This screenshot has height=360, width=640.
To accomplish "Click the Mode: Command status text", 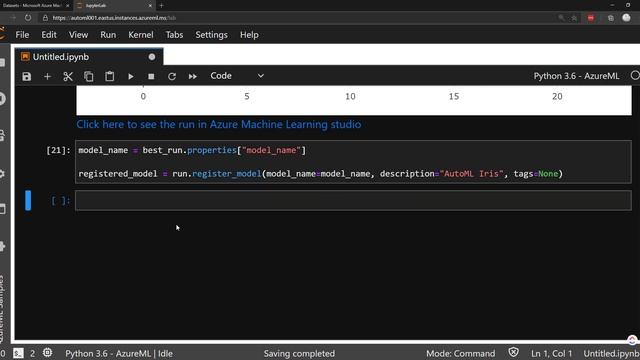I will (460, 353).
